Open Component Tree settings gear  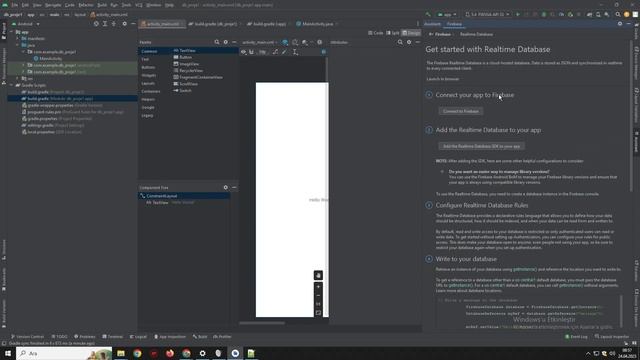[x=225, y=187]
